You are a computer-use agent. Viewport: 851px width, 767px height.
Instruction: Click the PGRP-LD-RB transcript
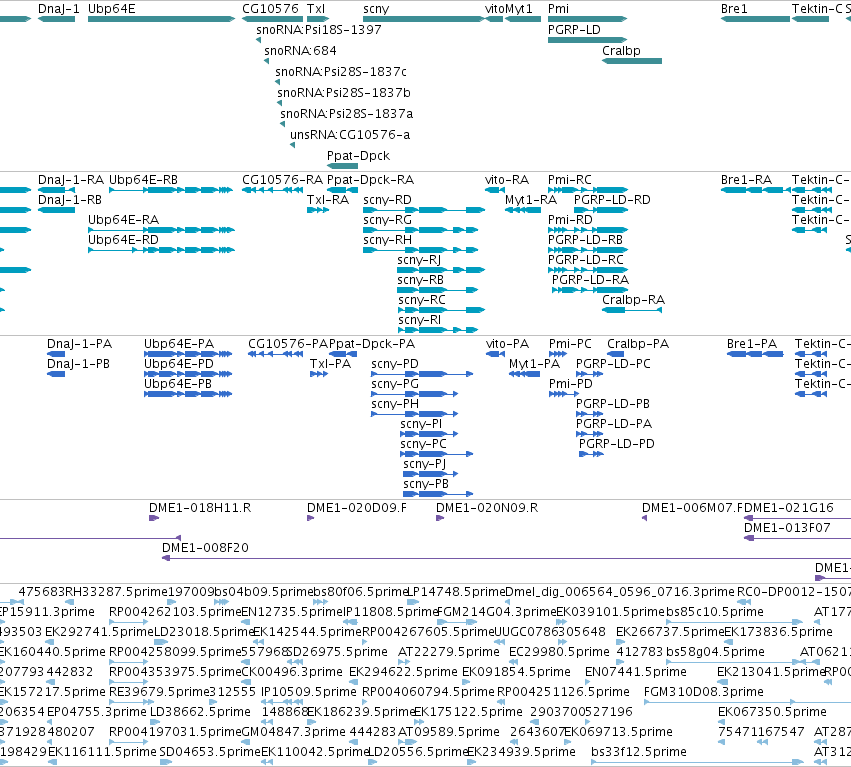[588, 250]
